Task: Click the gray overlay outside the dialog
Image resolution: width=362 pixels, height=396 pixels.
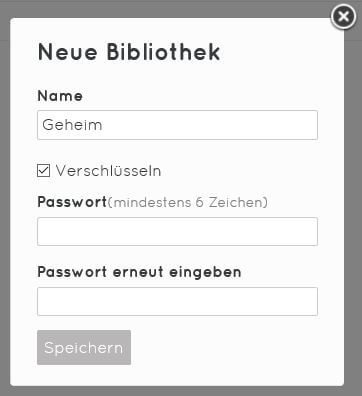Action: pyautogui.click(x=353, y=200)
